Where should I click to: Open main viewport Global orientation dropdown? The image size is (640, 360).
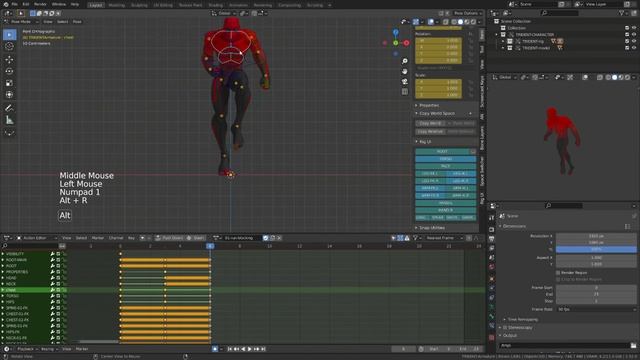(x=224, y=13)
